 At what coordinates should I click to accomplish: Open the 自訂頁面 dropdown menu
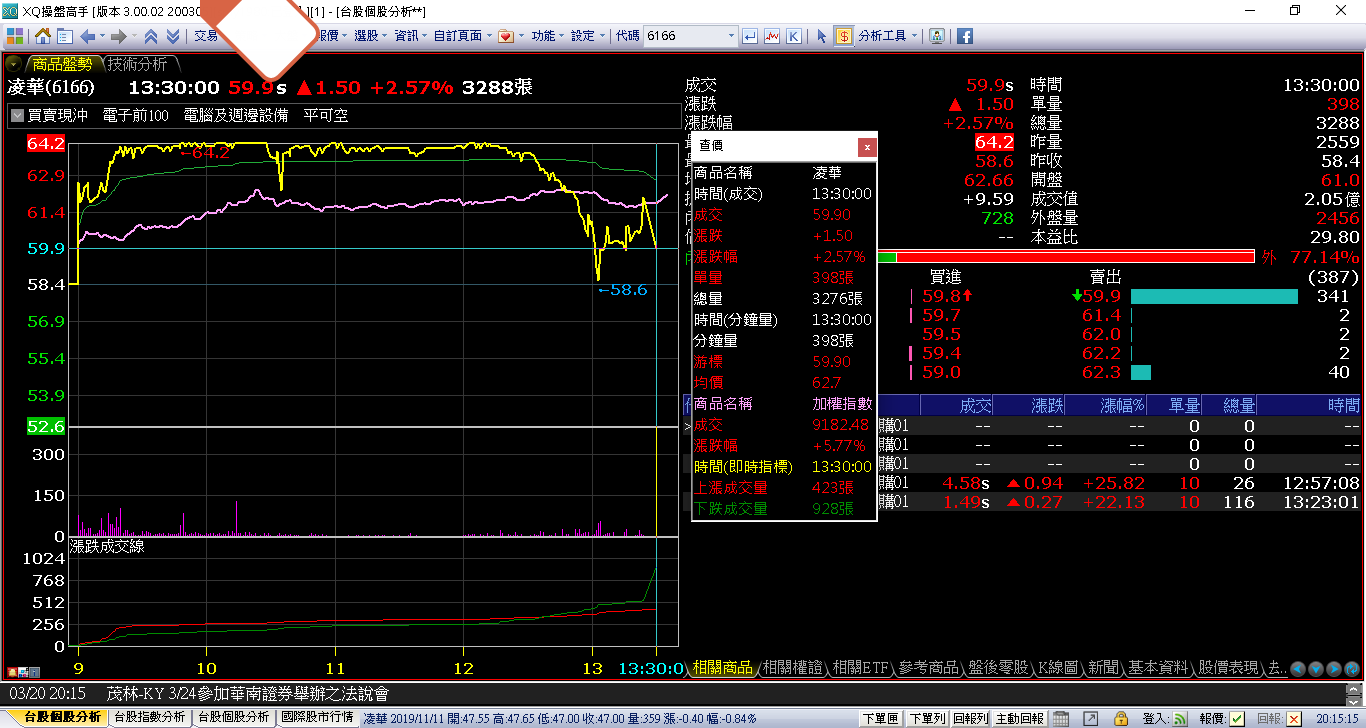462,36
